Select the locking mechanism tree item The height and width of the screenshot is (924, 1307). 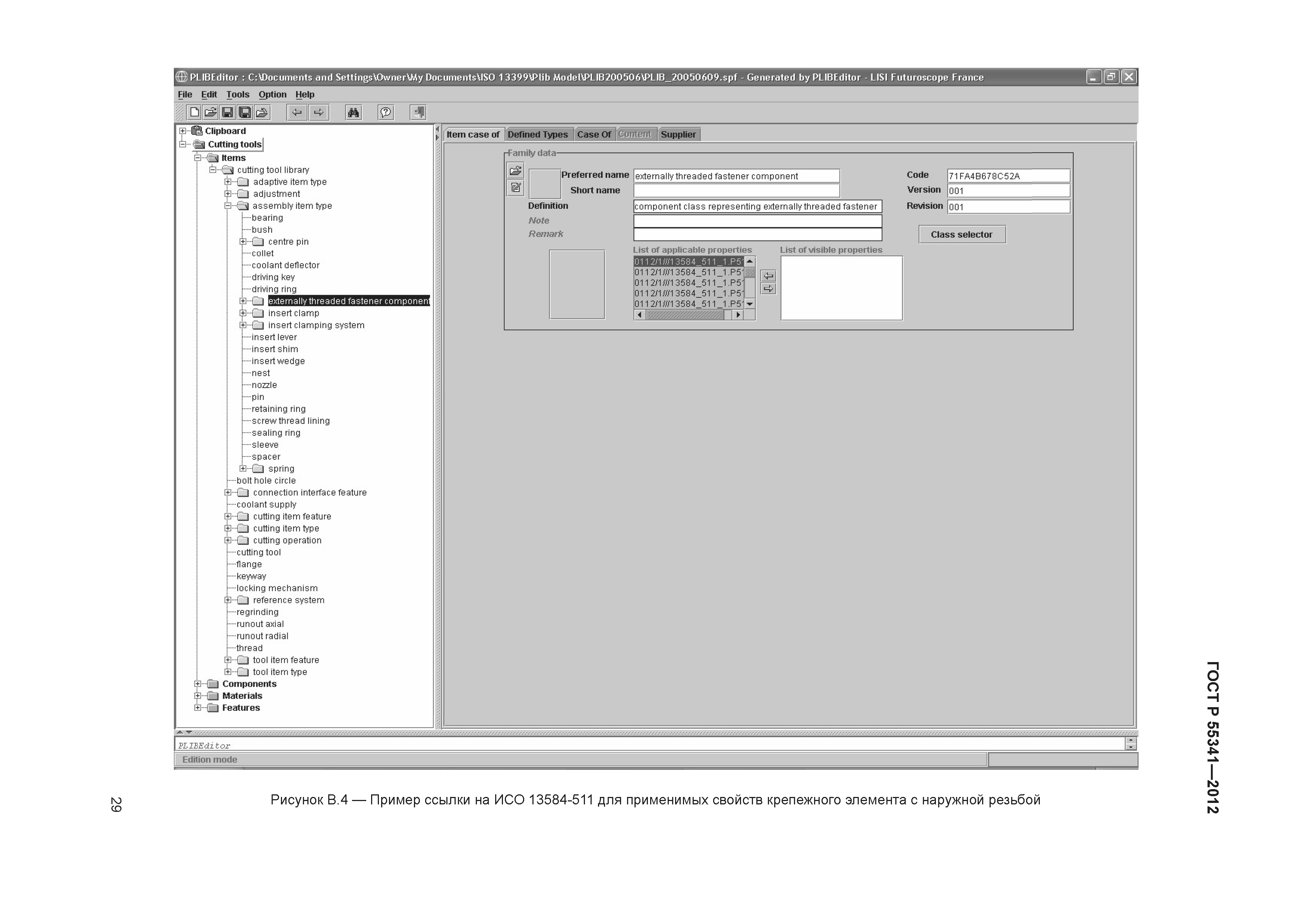(x=277, y=588)
